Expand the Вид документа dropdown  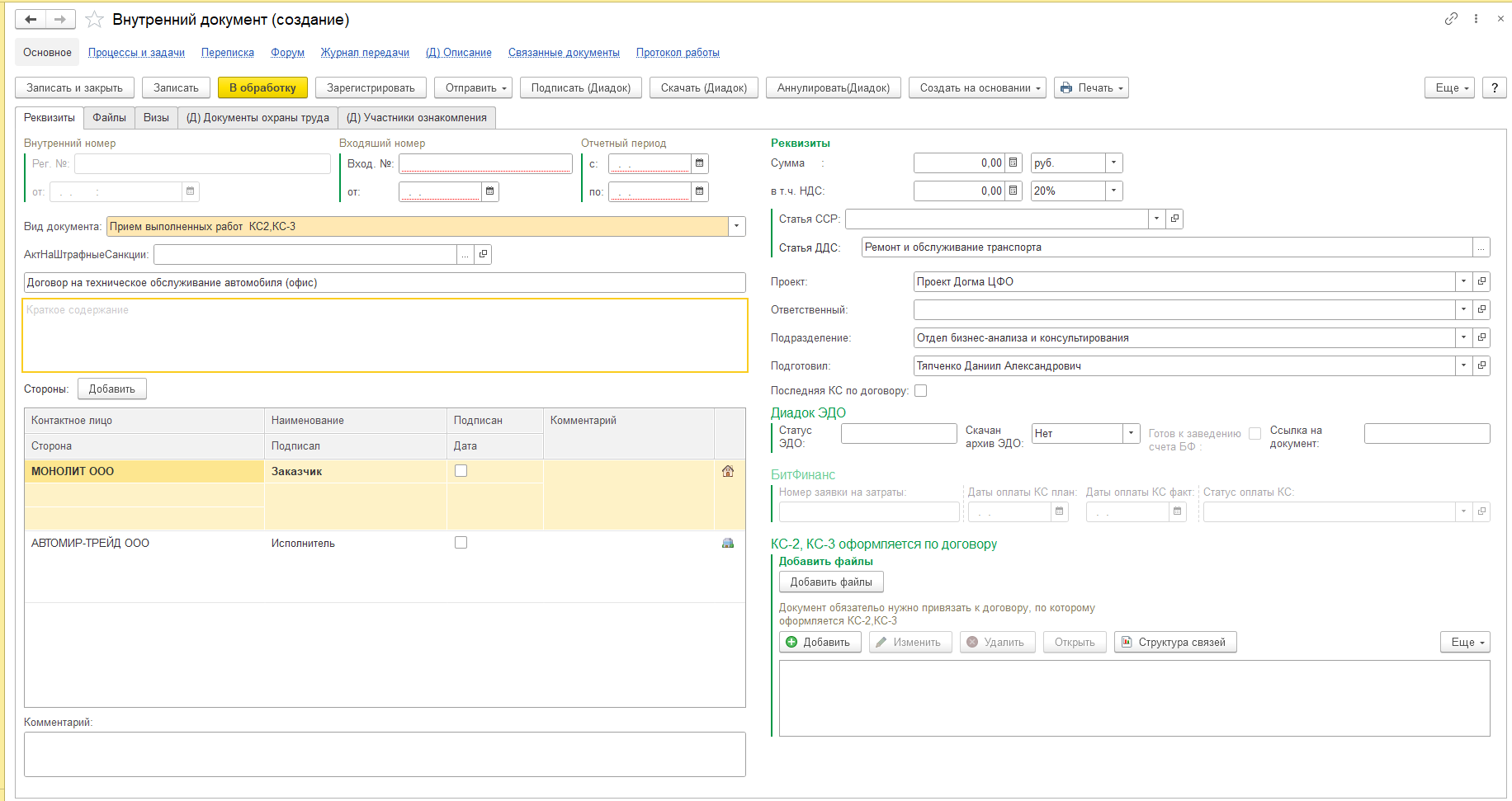(736, 227)
